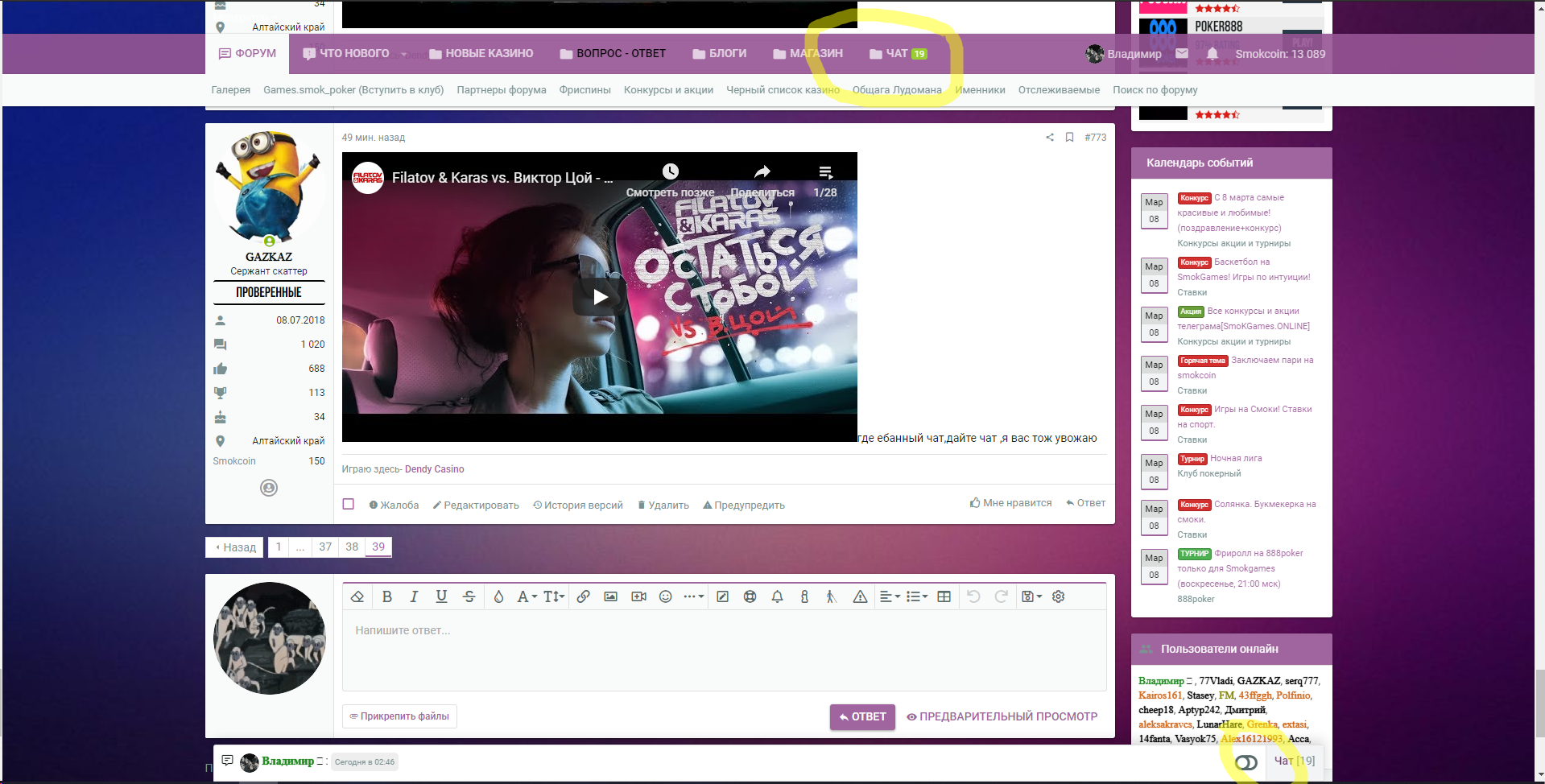The height and width of the screenshot is (784, 1545).
Task: Toggle italic formatting in editor
Action: coord(414,596)
